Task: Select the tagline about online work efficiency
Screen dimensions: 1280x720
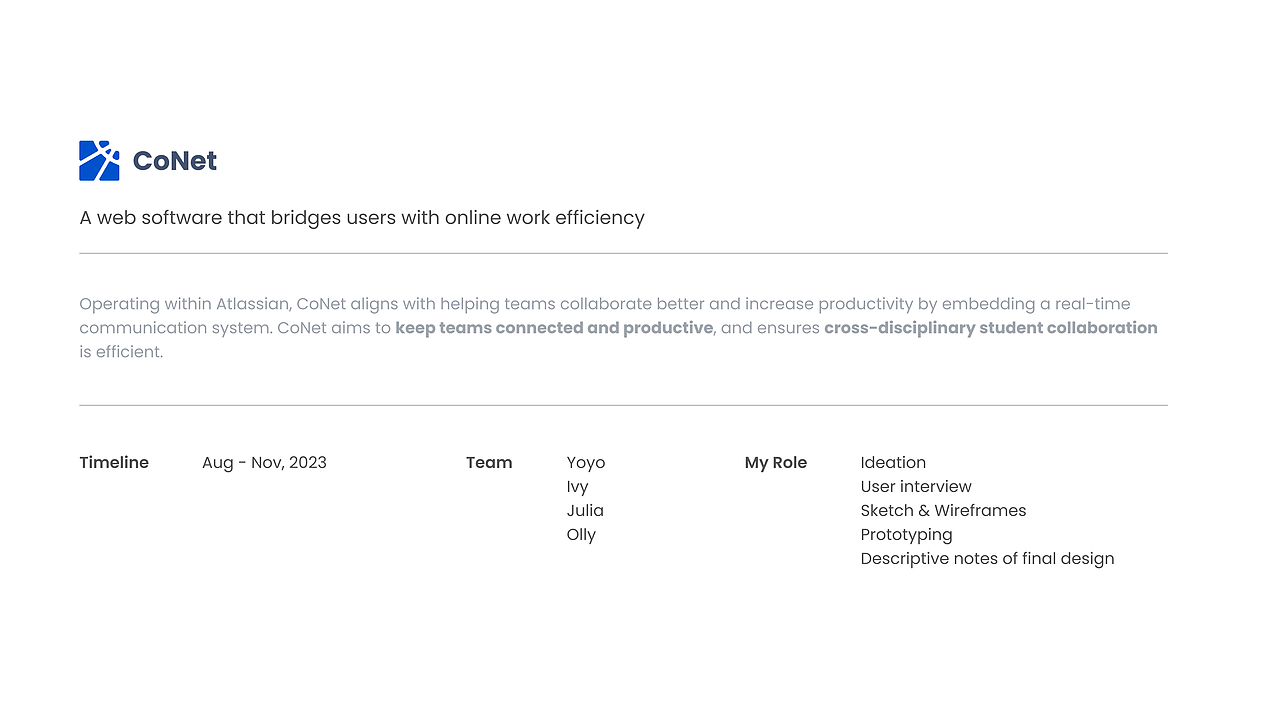Action: coord(362,217)
